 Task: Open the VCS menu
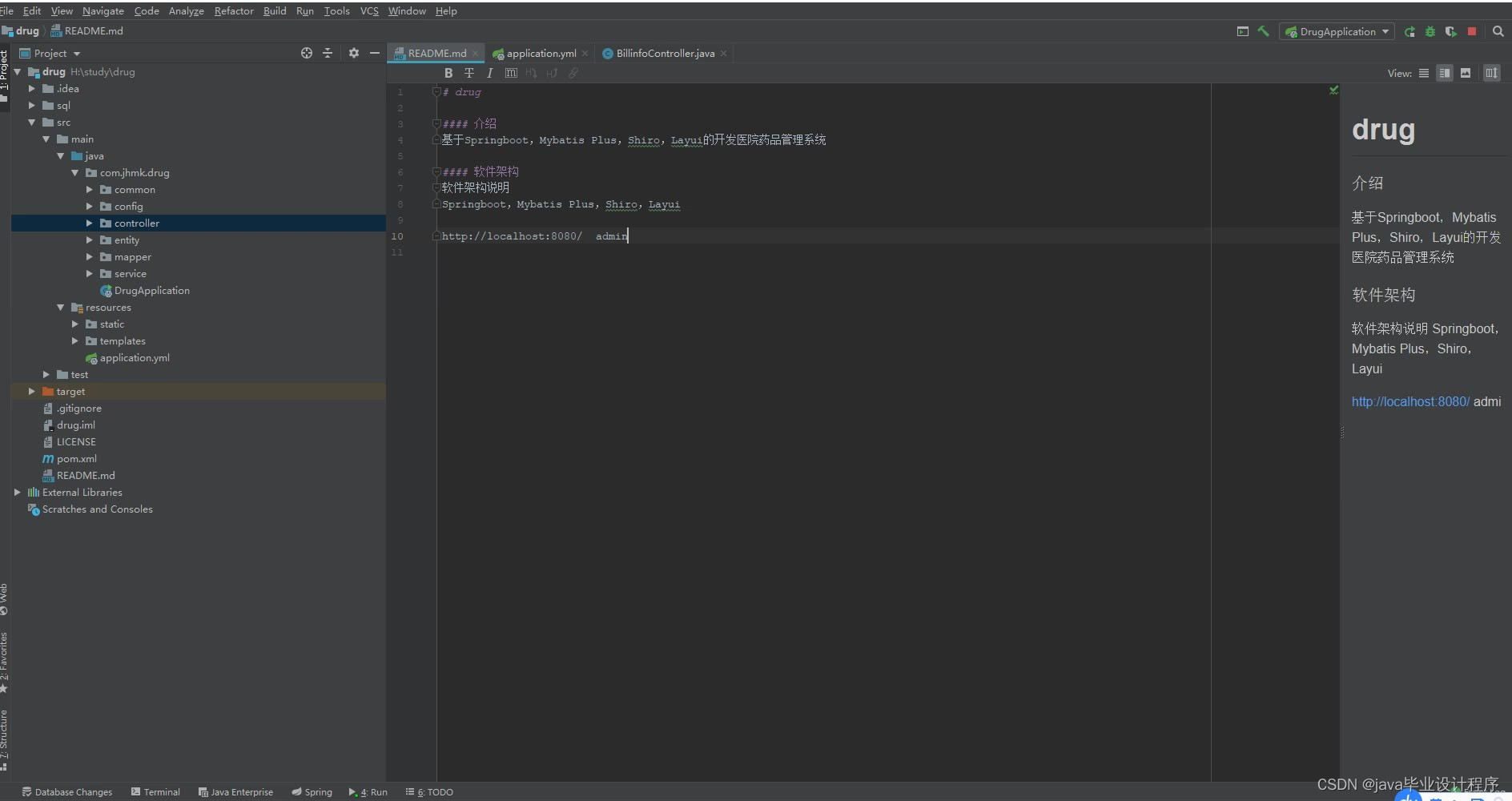click(368, 10)
